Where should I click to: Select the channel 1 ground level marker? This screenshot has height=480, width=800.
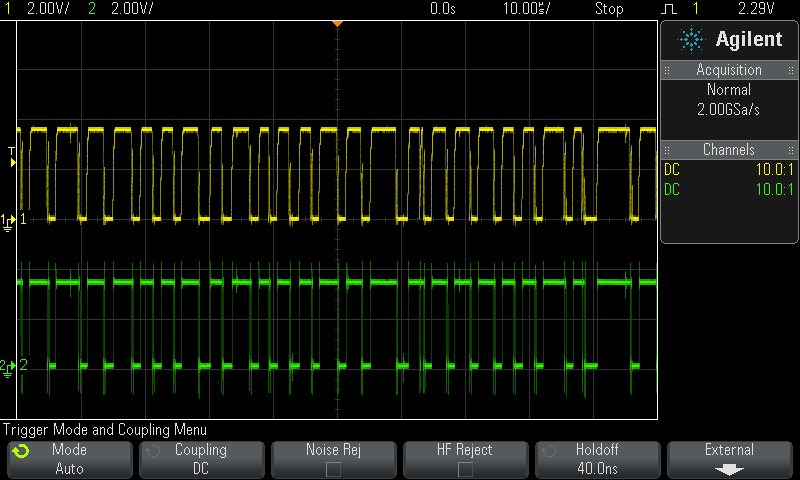coord(9,219)
